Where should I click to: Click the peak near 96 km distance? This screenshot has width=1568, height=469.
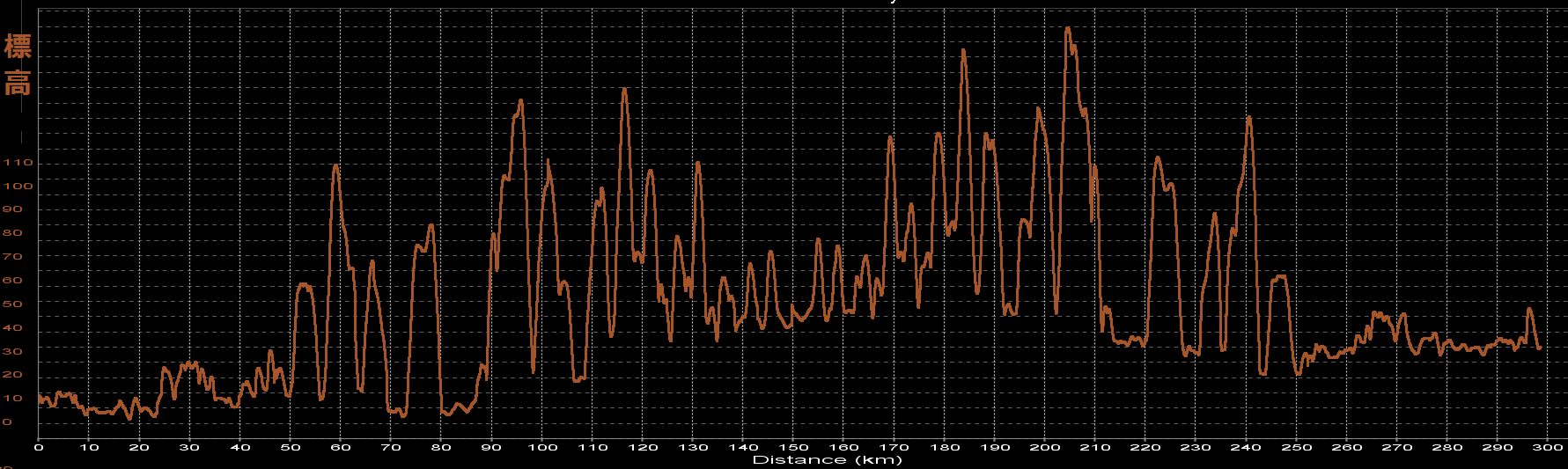[520, 101]
